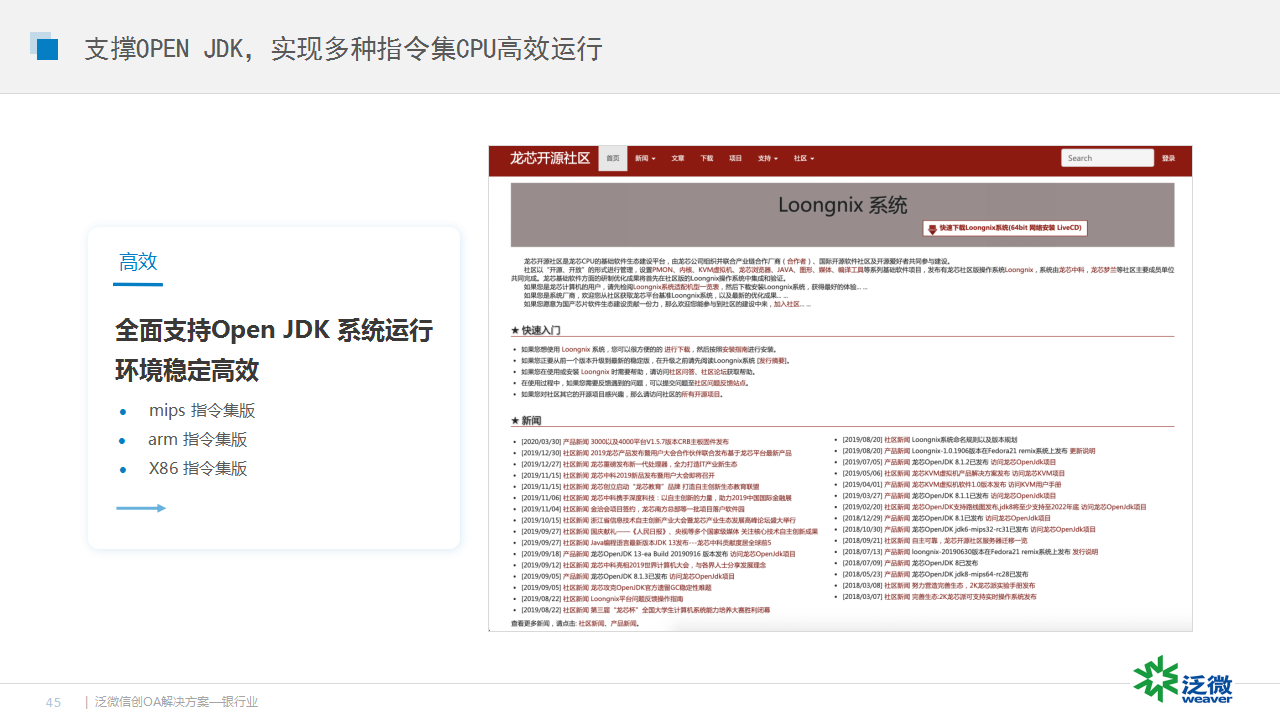Click the star icon next to 新闻 heading
1280x720 pixels.
coord(515,421)
